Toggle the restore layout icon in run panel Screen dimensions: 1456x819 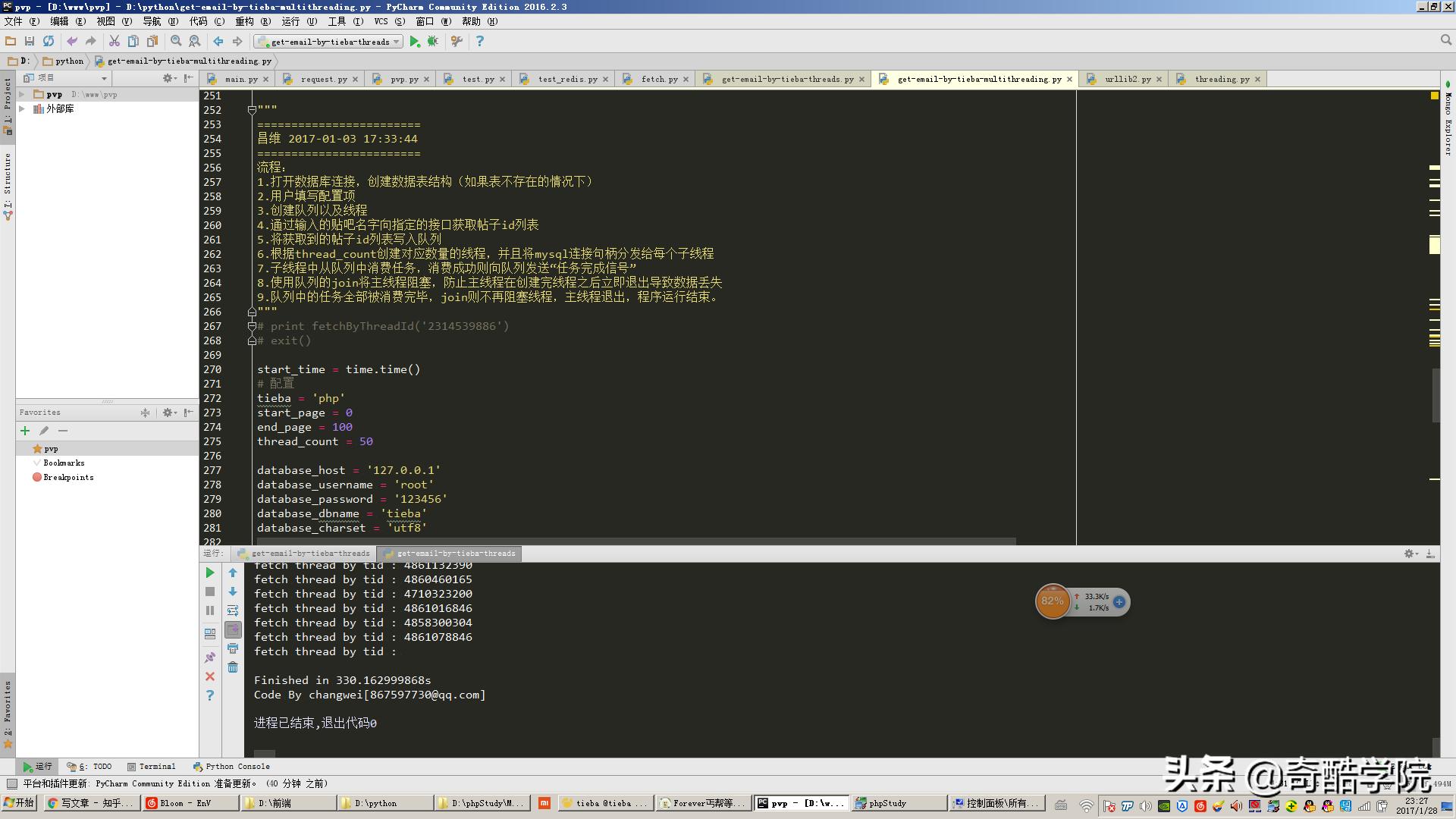click(x=210, y=634)
